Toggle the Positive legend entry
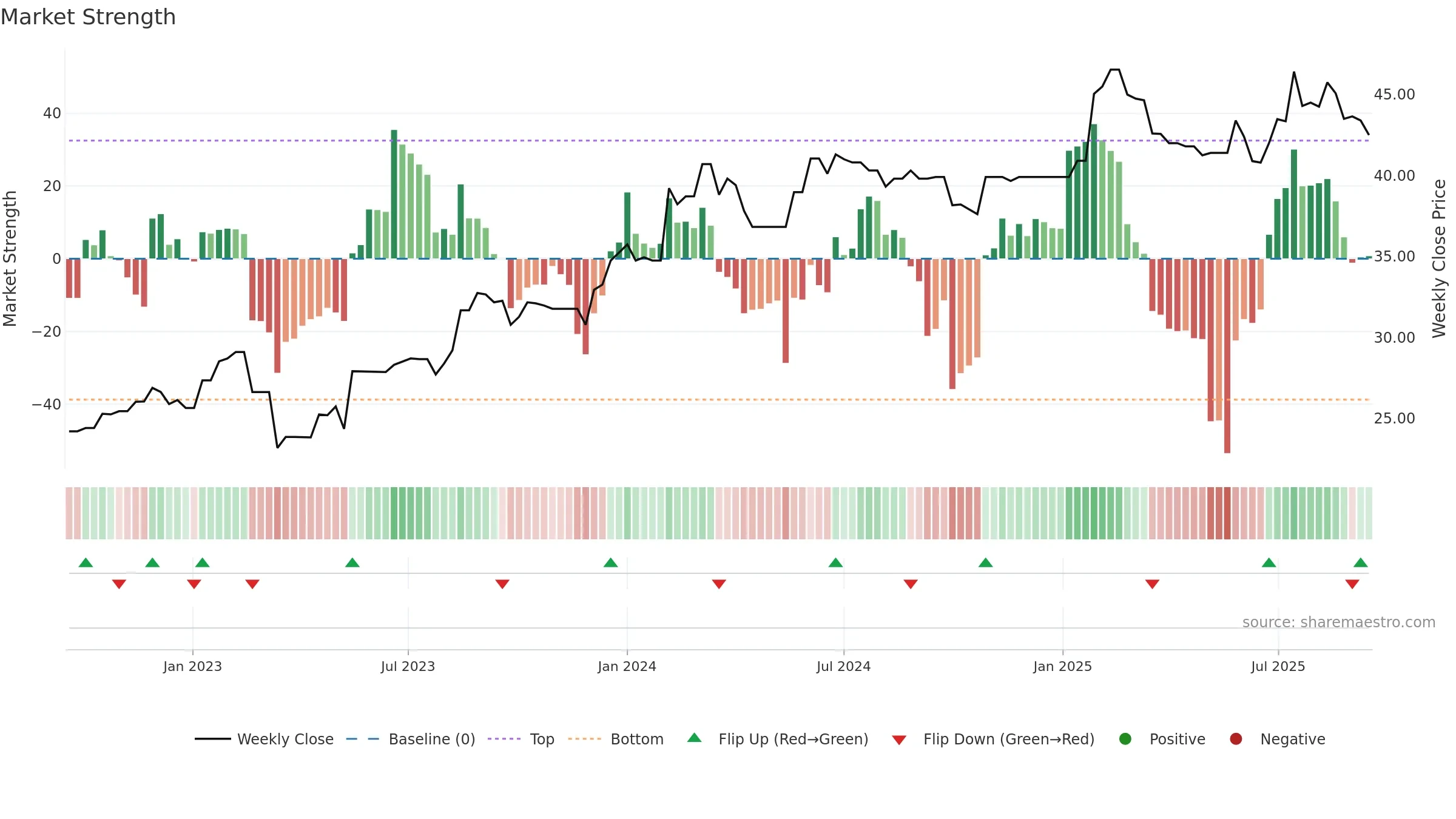 [1162, 739]
